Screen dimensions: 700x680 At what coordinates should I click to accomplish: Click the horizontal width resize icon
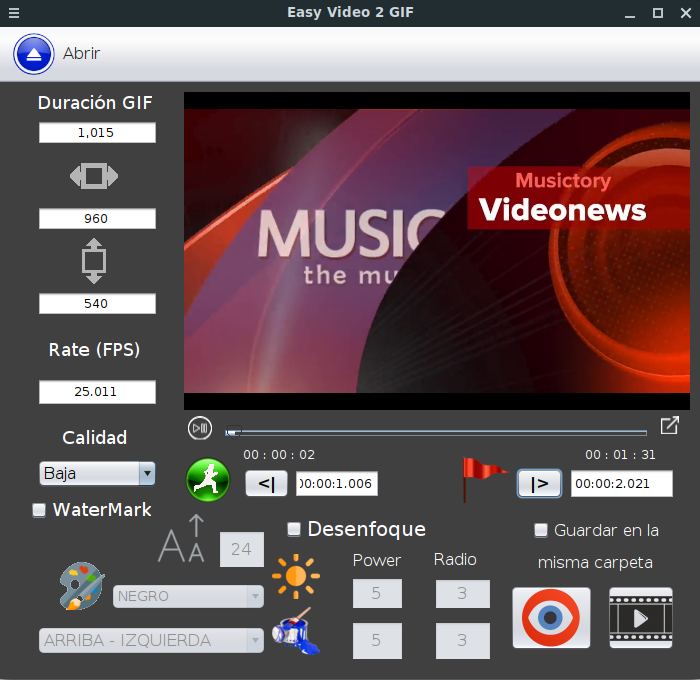tap(94, 176)
